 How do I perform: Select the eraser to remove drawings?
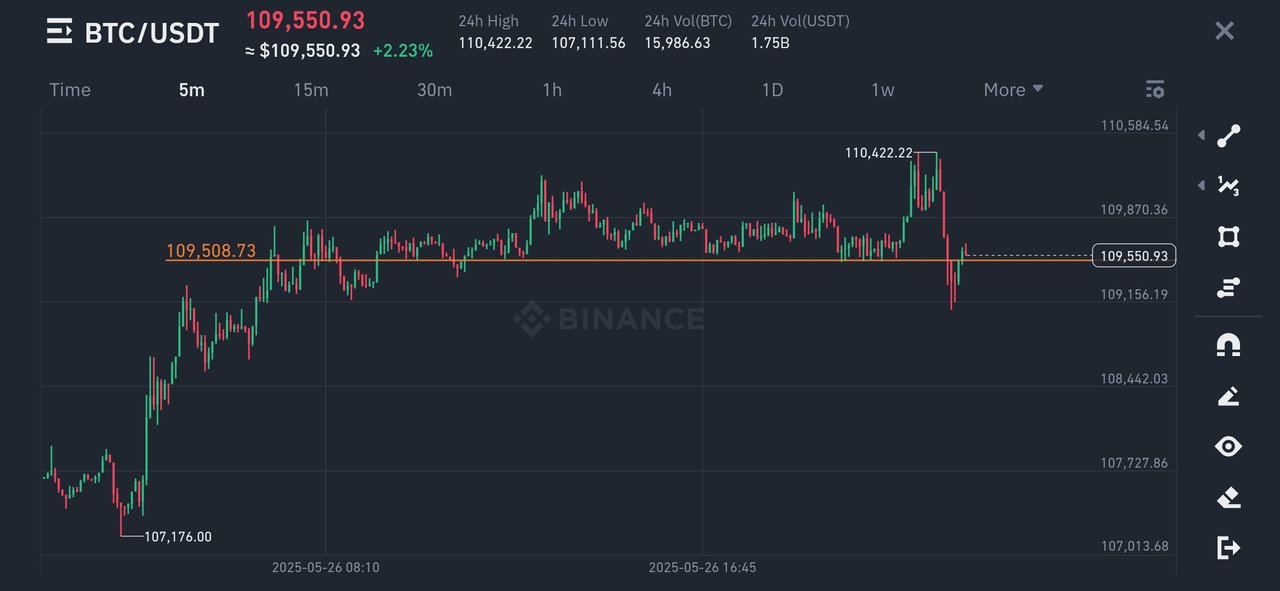pos(1228,497)
